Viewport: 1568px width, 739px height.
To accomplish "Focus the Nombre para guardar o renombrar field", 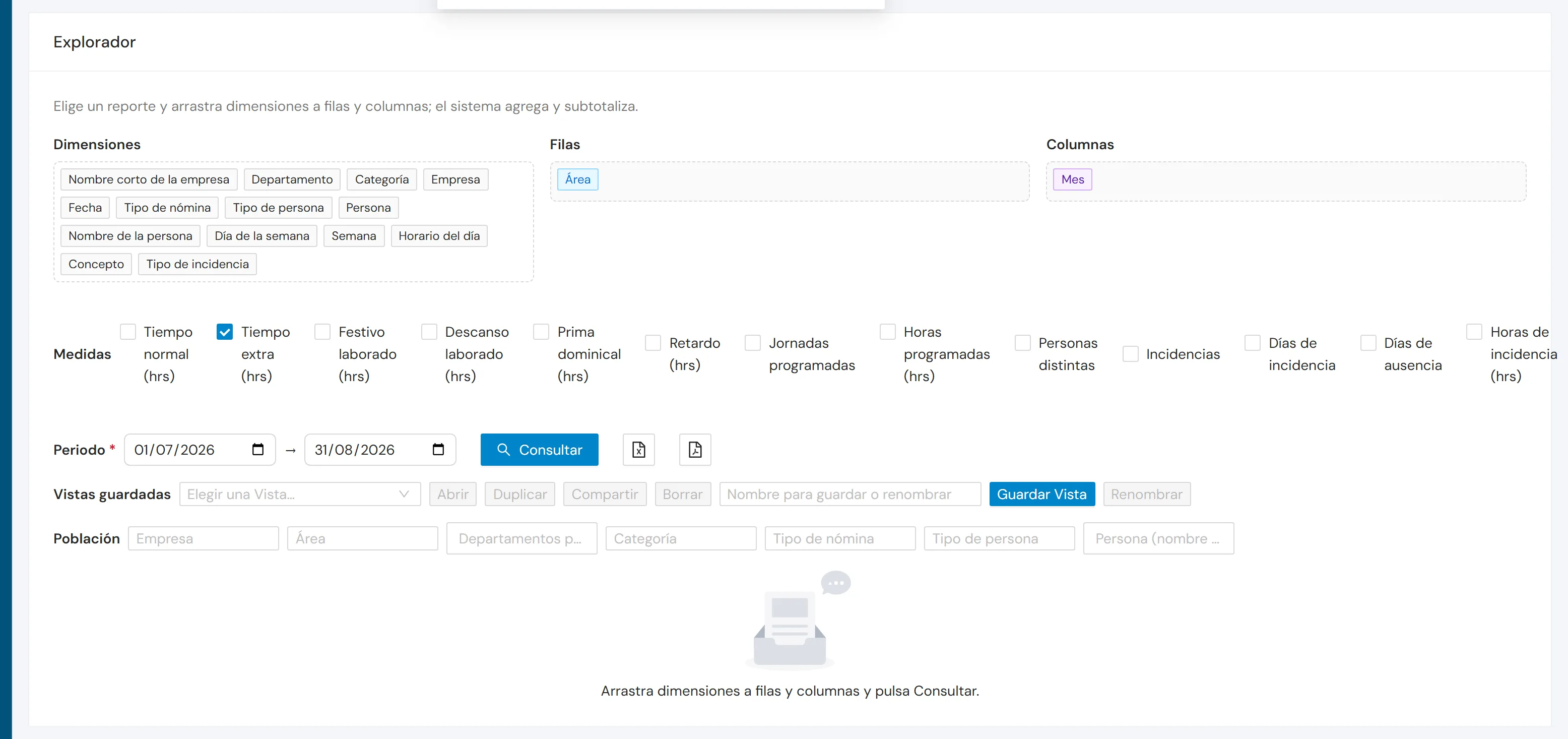I will point(850,495).
